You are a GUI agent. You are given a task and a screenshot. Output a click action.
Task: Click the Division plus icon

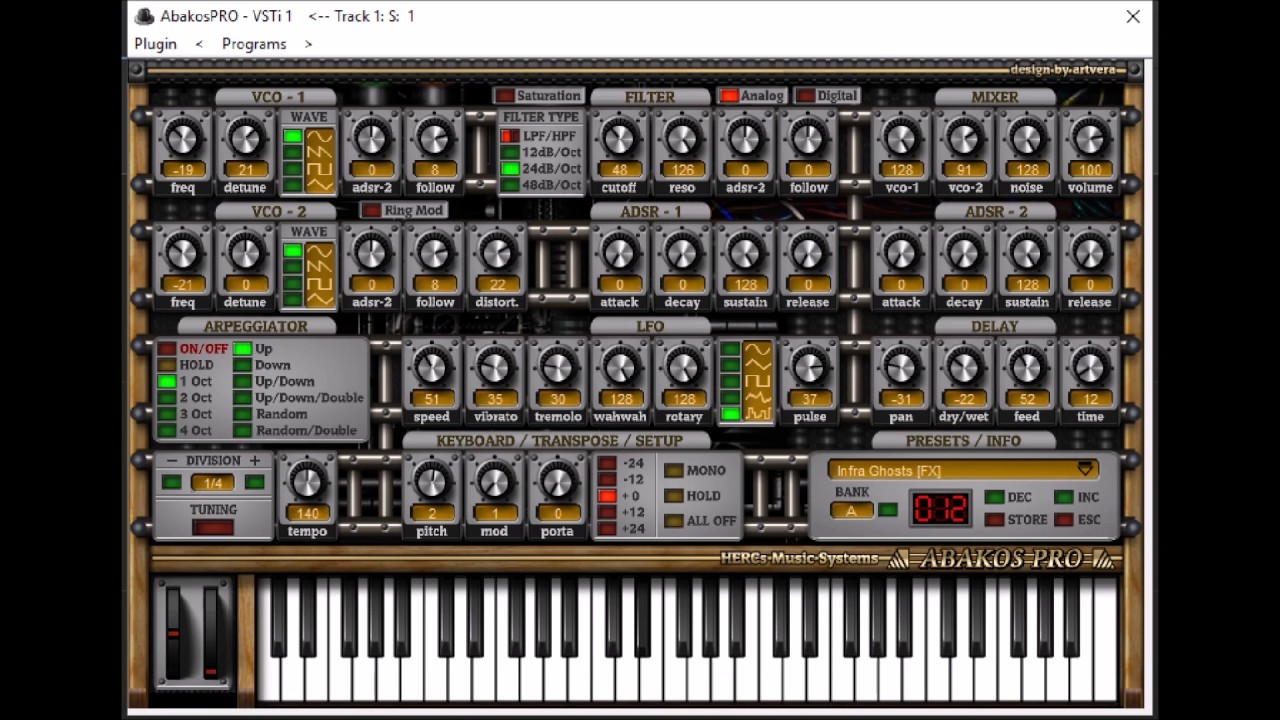(254, 461)
